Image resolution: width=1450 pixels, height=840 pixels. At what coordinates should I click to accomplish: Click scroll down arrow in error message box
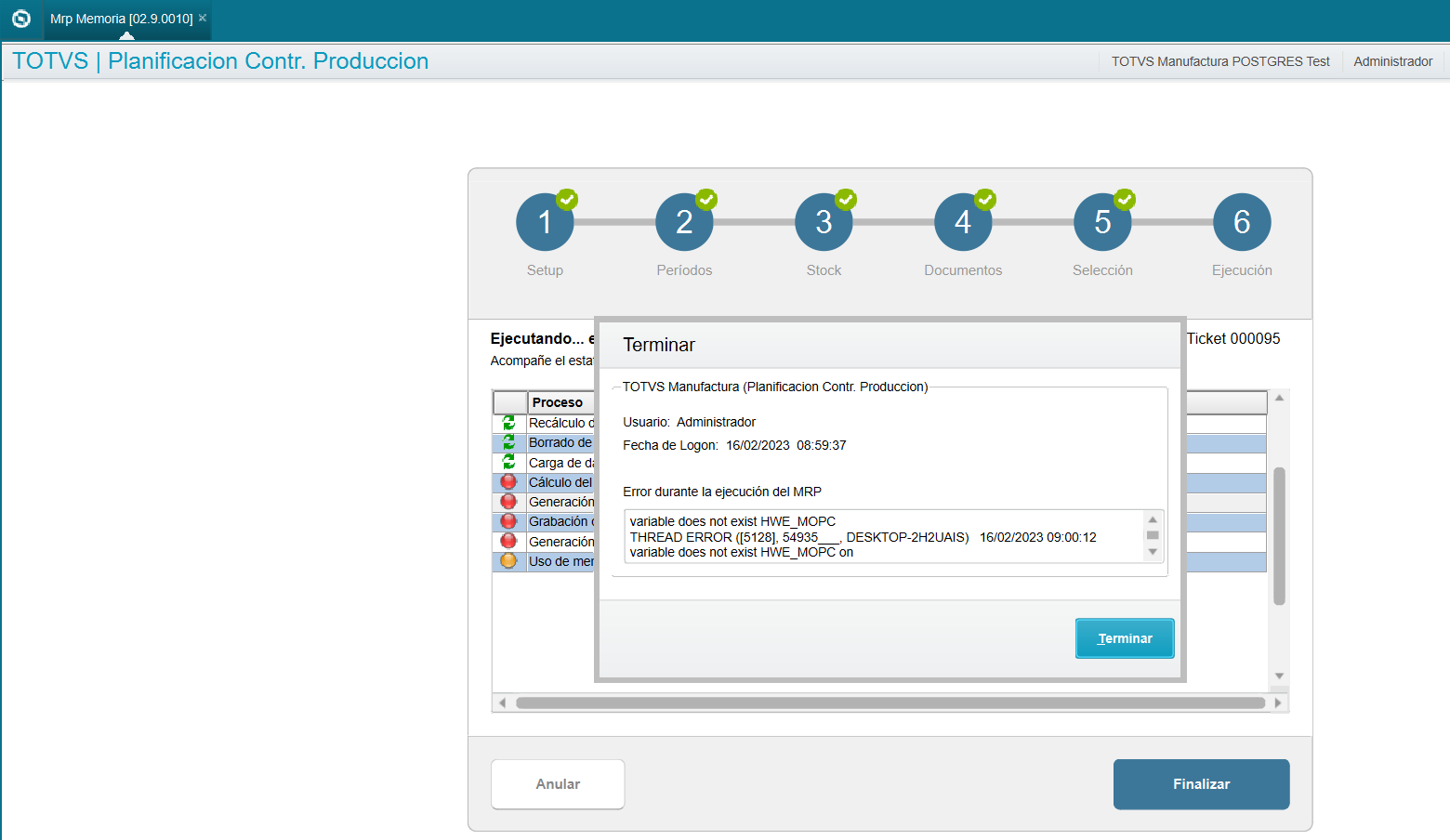click(1153, 552)
